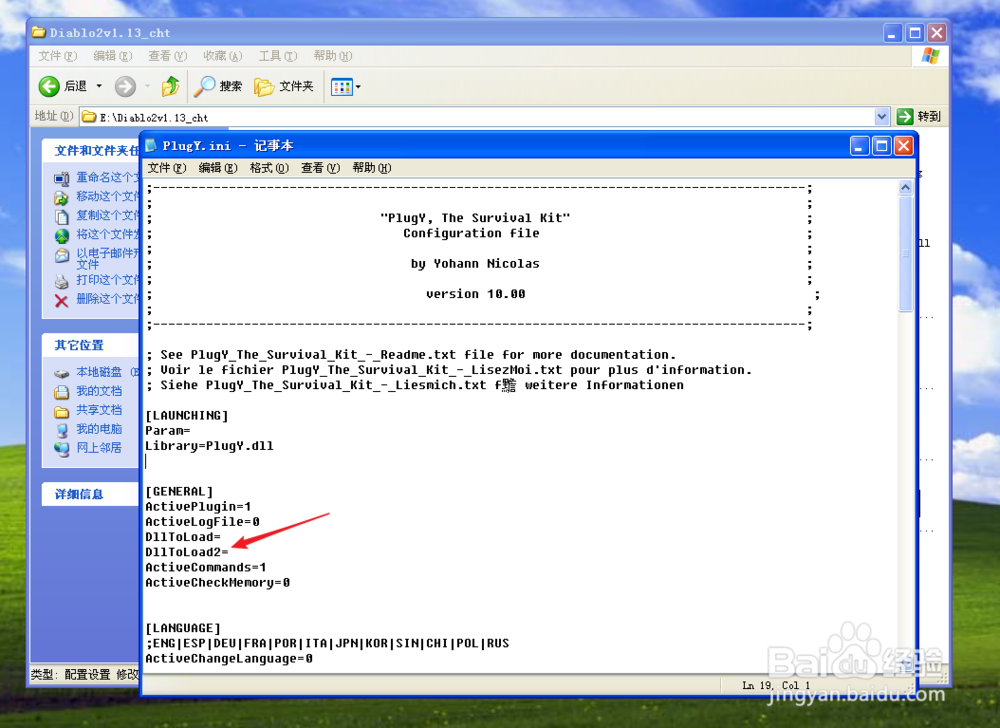Open My Network Places (网上邻居) icon
The image size is (1000, 728).
click(x=61, y=449)
